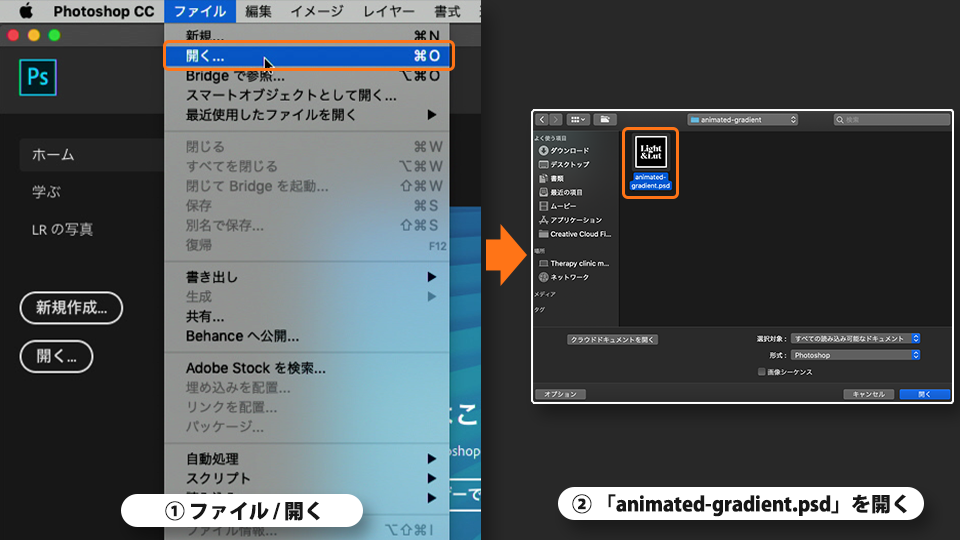Go forward in the file dialog

pyautogui.click(x=556, y=119)
